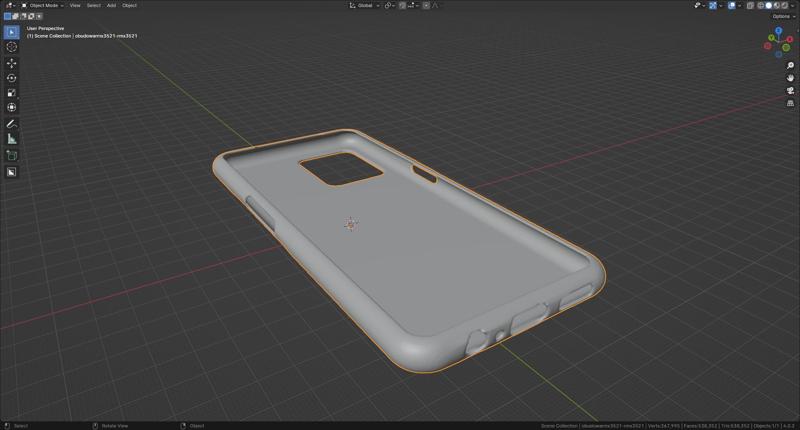
Task: Toggle the camera view icon
Action: tap(790, 90)
